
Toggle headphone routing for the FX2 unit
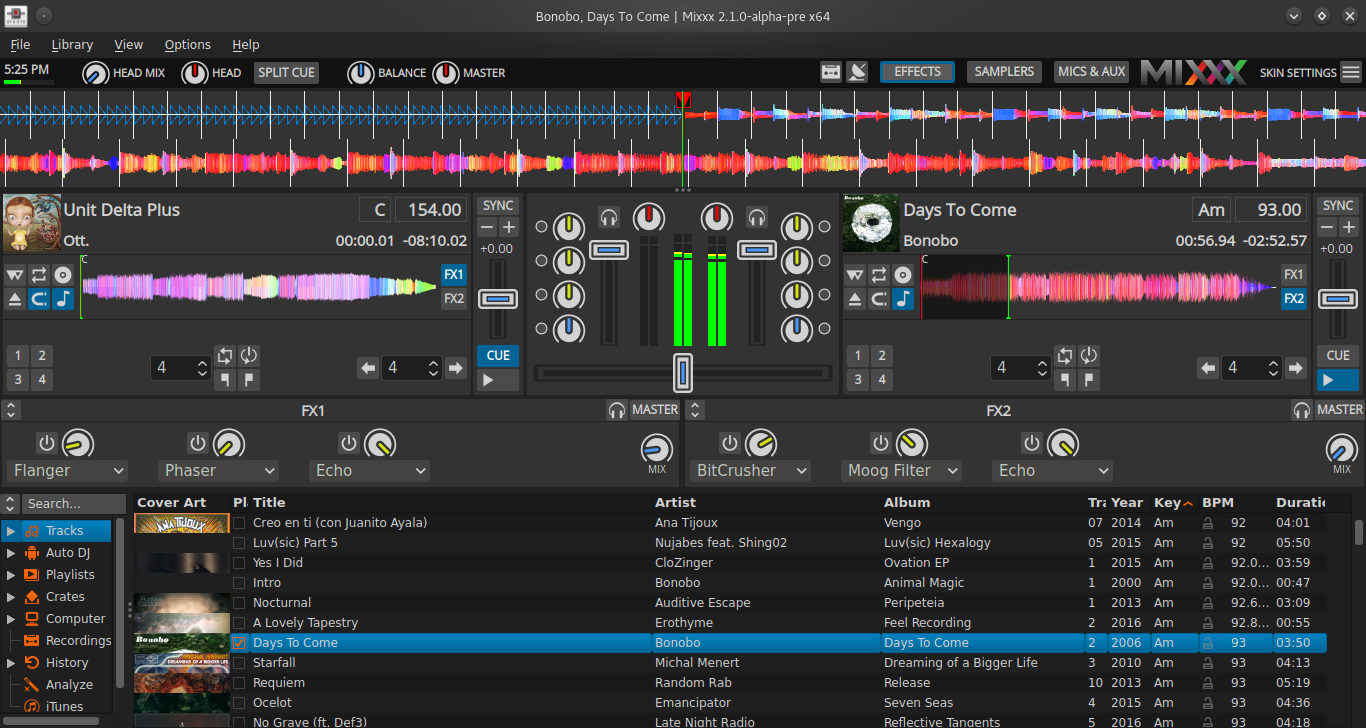point(1302,410)
